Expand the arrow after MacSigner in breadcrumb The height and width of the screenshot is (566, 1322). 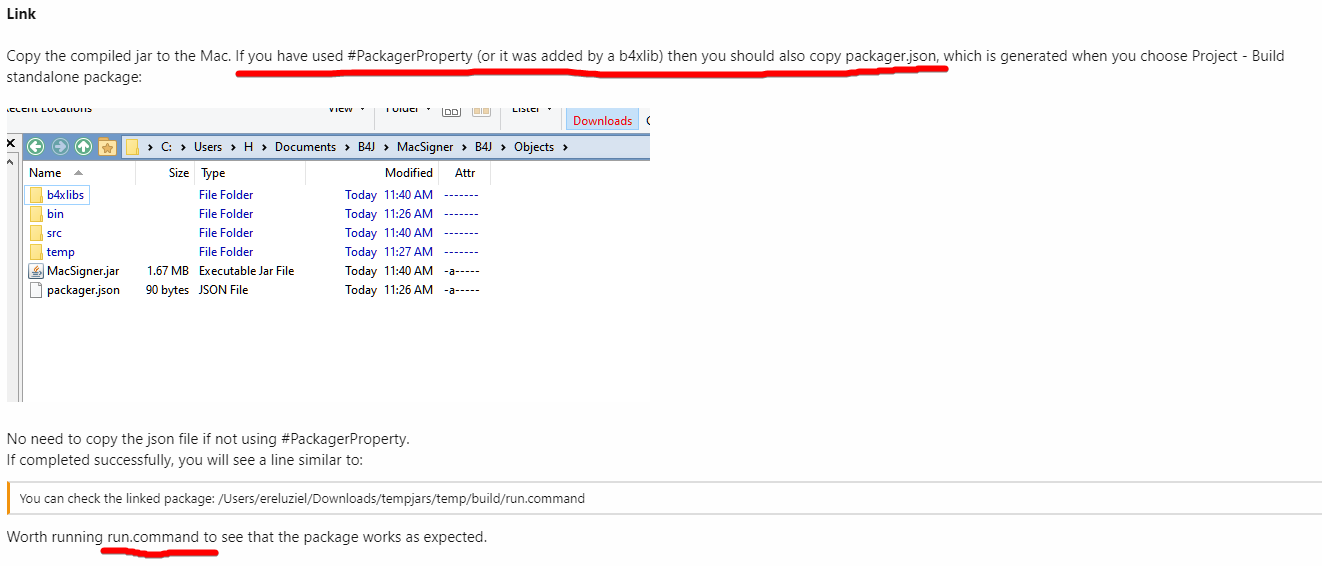click(463, 147)
